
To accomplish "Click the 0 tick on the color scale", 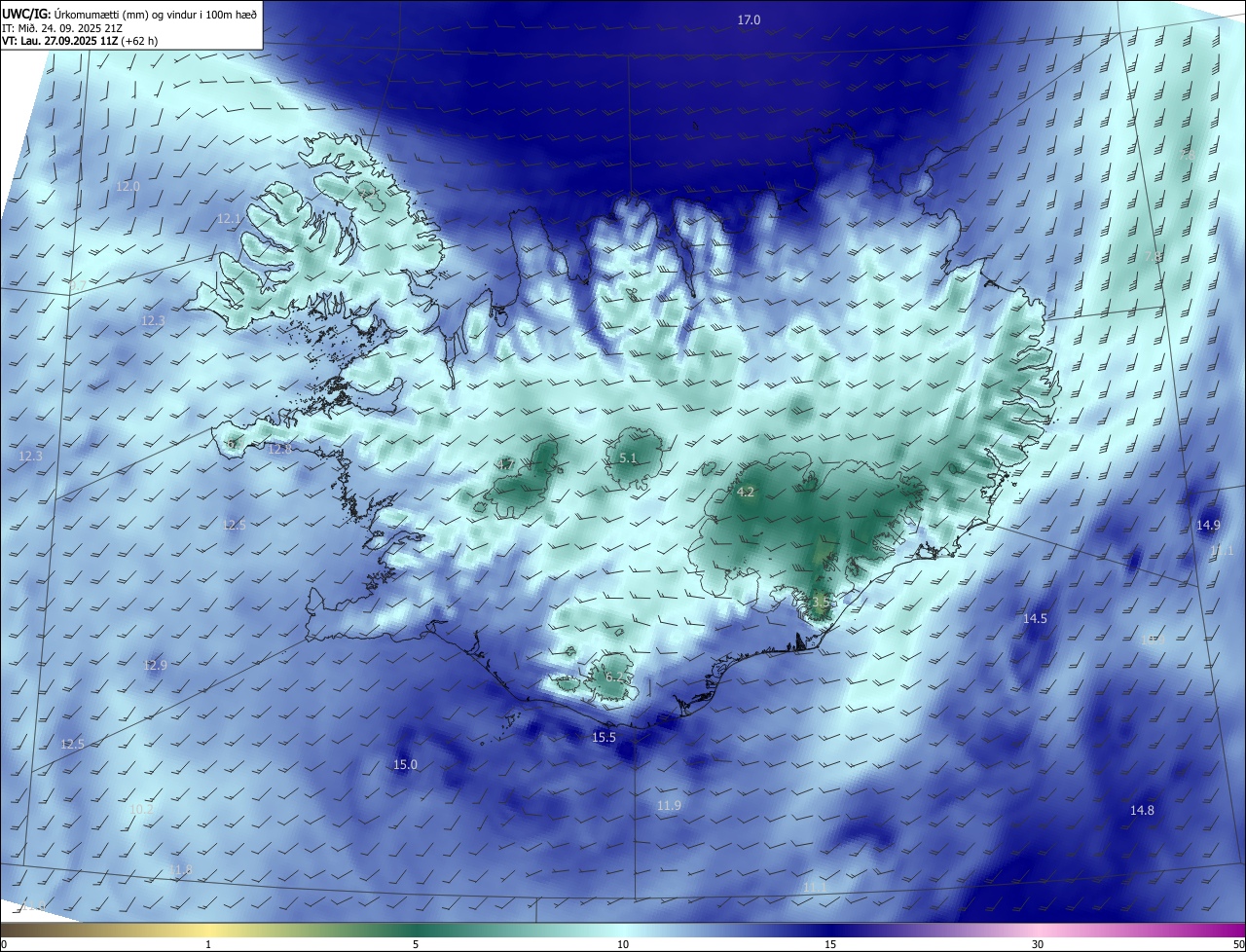I will (x=4, y=944).
